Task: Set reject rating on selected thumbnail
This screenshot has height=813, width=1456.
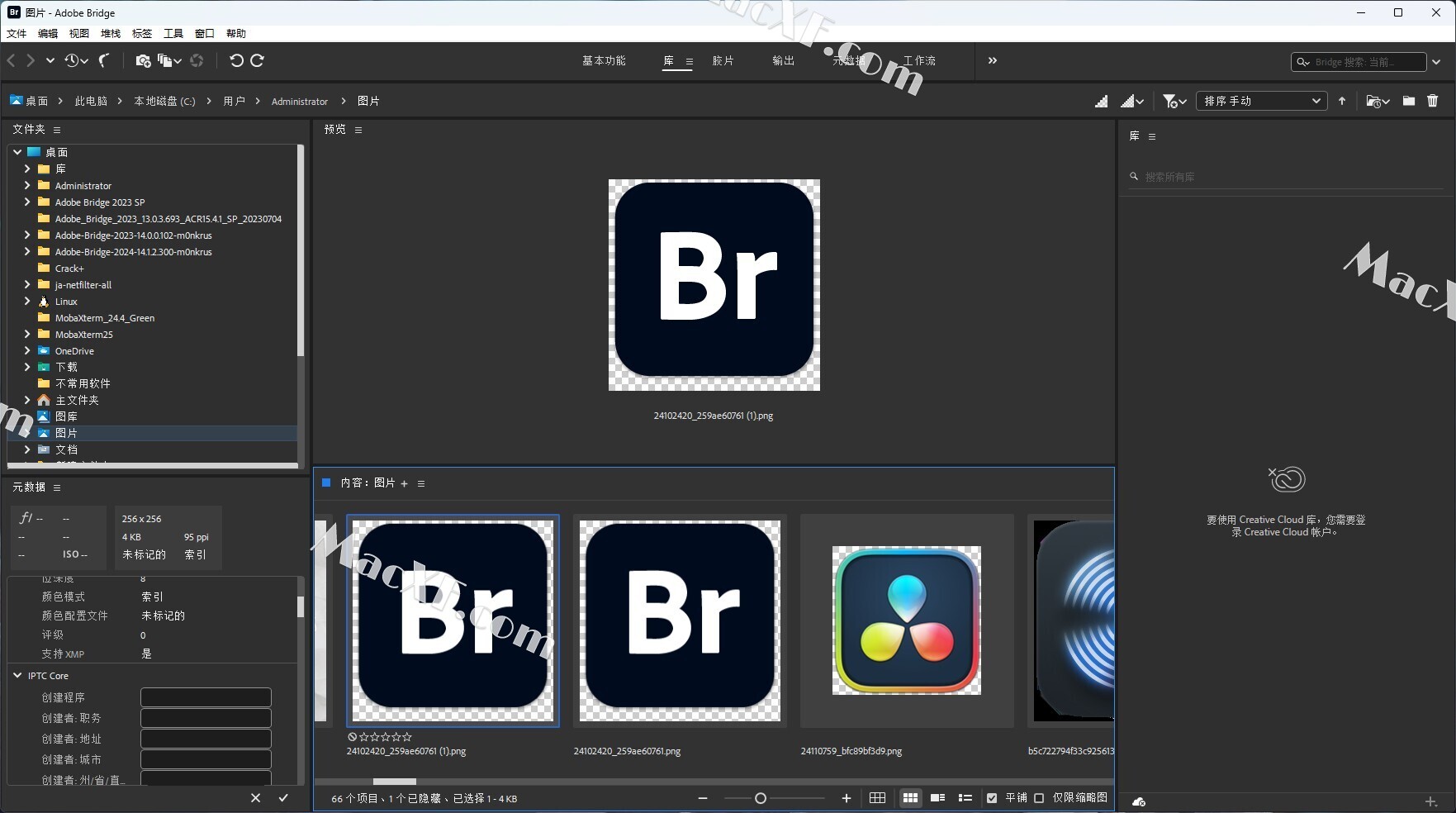Action: [x=353, y=737]
